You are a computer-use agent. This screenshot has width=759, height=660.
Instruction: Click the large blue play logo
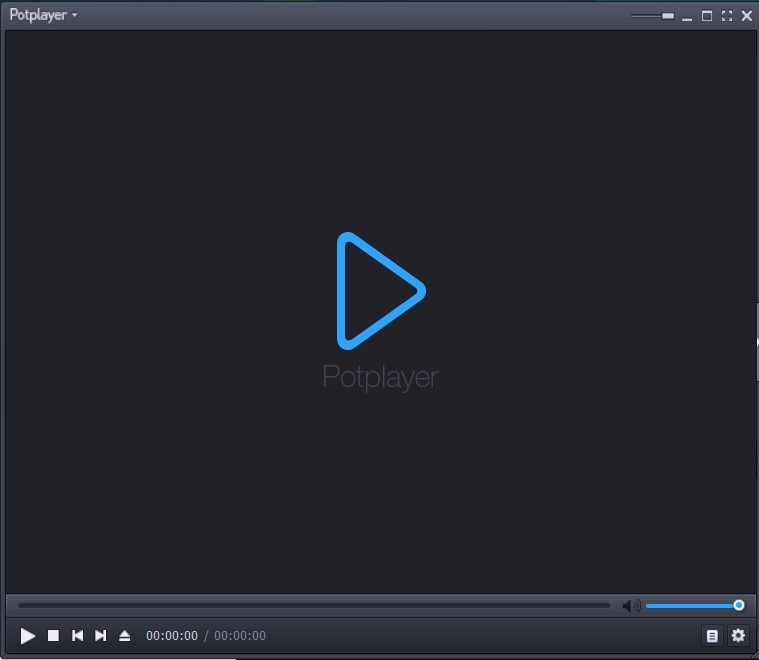(x=381, y=291)
